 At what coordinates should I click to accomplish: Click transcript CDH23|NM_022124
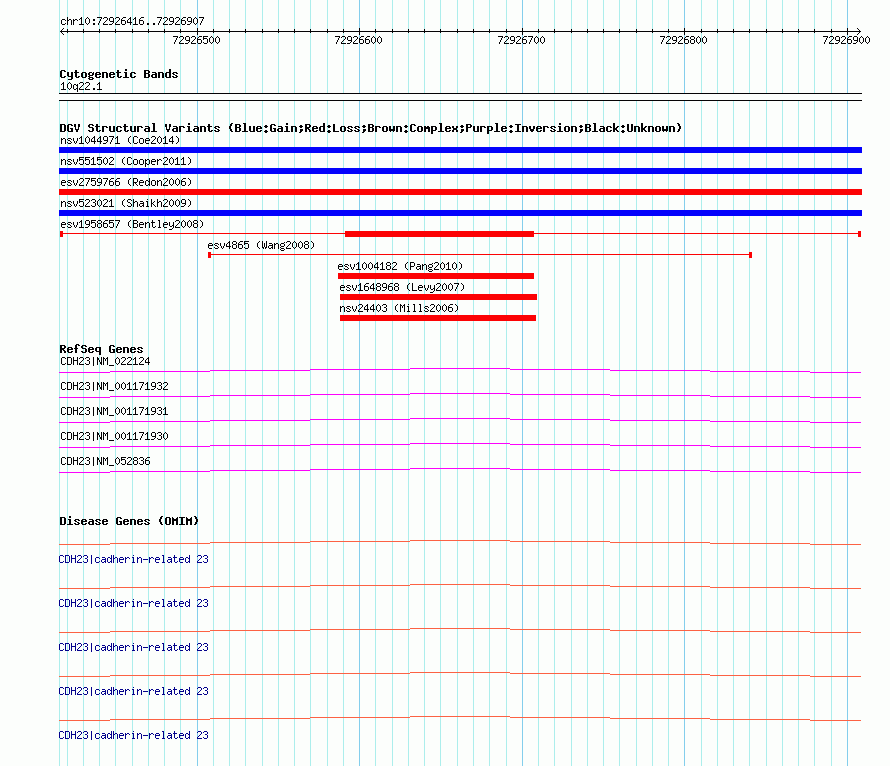105,361
